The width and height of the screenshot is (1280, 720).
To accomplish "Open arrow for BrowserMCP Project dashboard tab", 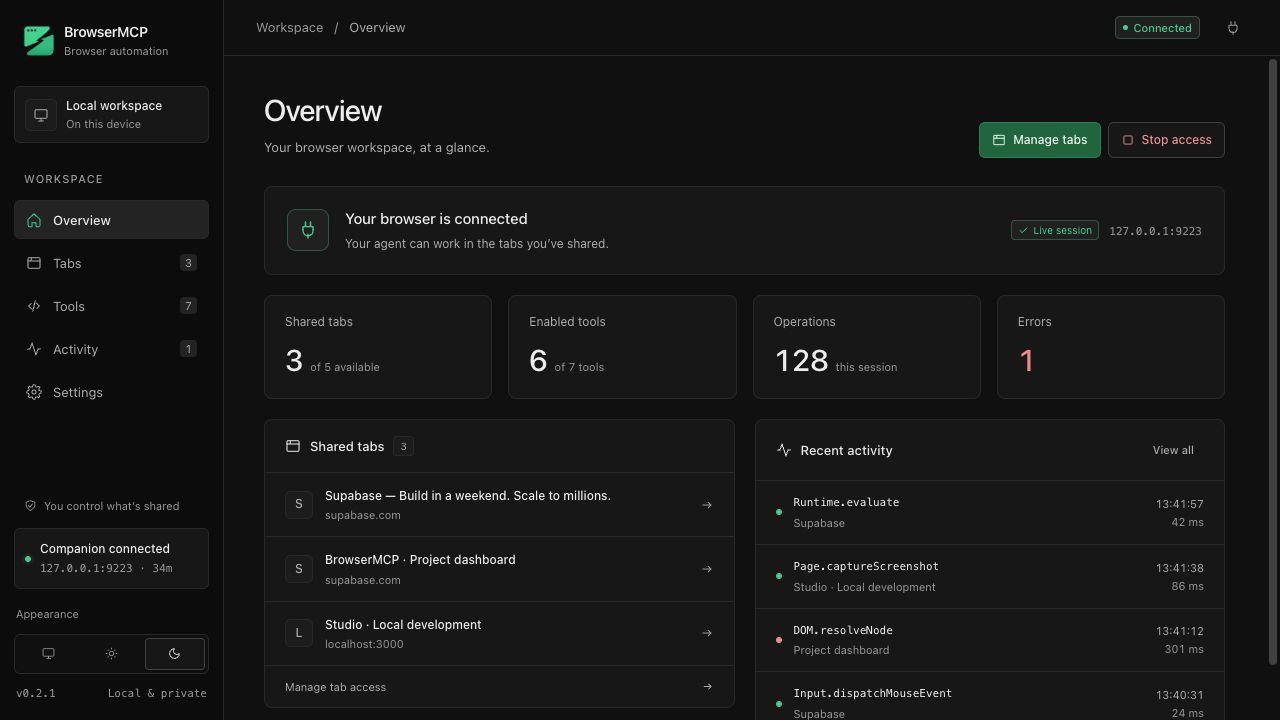I will (x=707, y=569).
